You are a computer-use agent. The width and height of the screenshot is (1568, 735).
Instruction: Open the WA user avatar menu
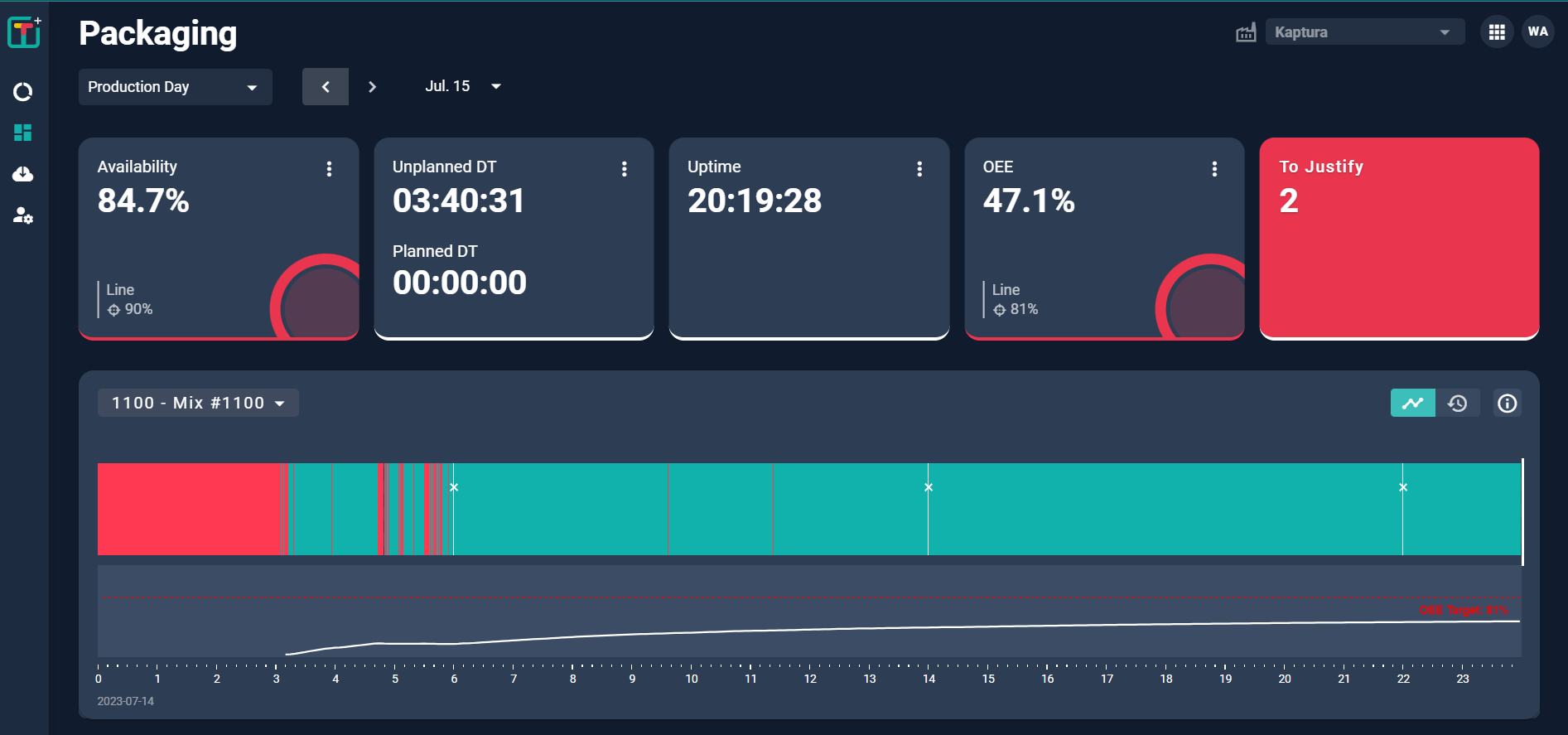1538,32
